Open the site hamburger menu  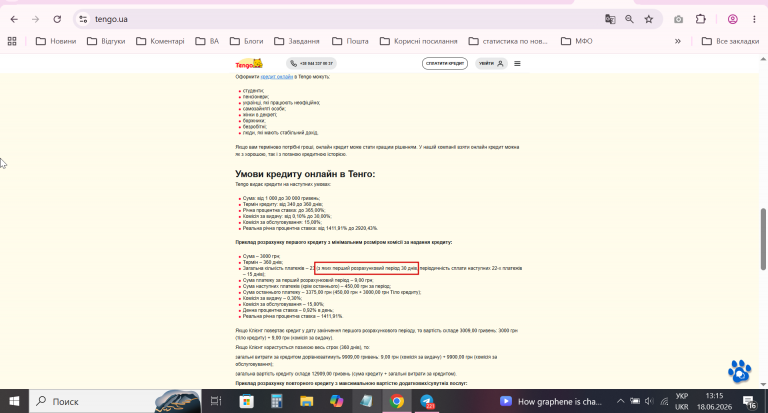click(x=517, y=64)
